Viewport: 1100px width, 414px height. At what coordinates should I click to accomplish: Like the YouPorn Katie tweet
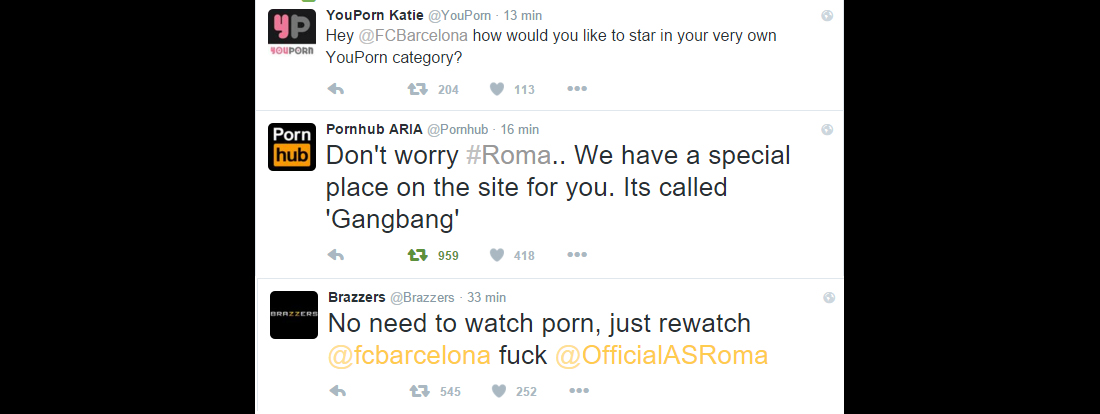click(x=497, y=89)
